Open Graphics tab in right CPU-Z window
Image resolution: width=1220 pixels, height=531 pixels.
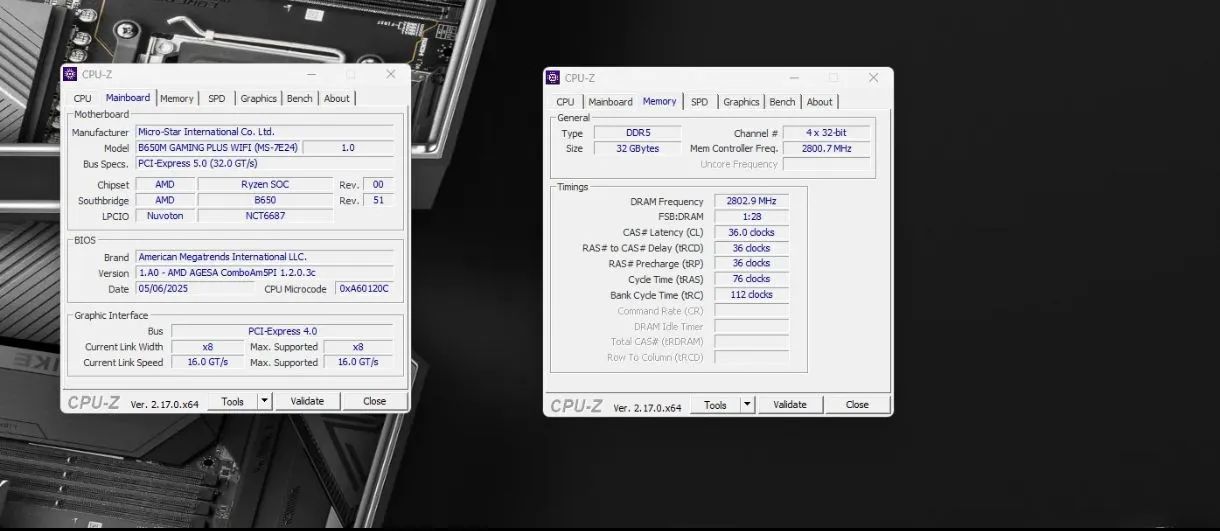point(741,101)
